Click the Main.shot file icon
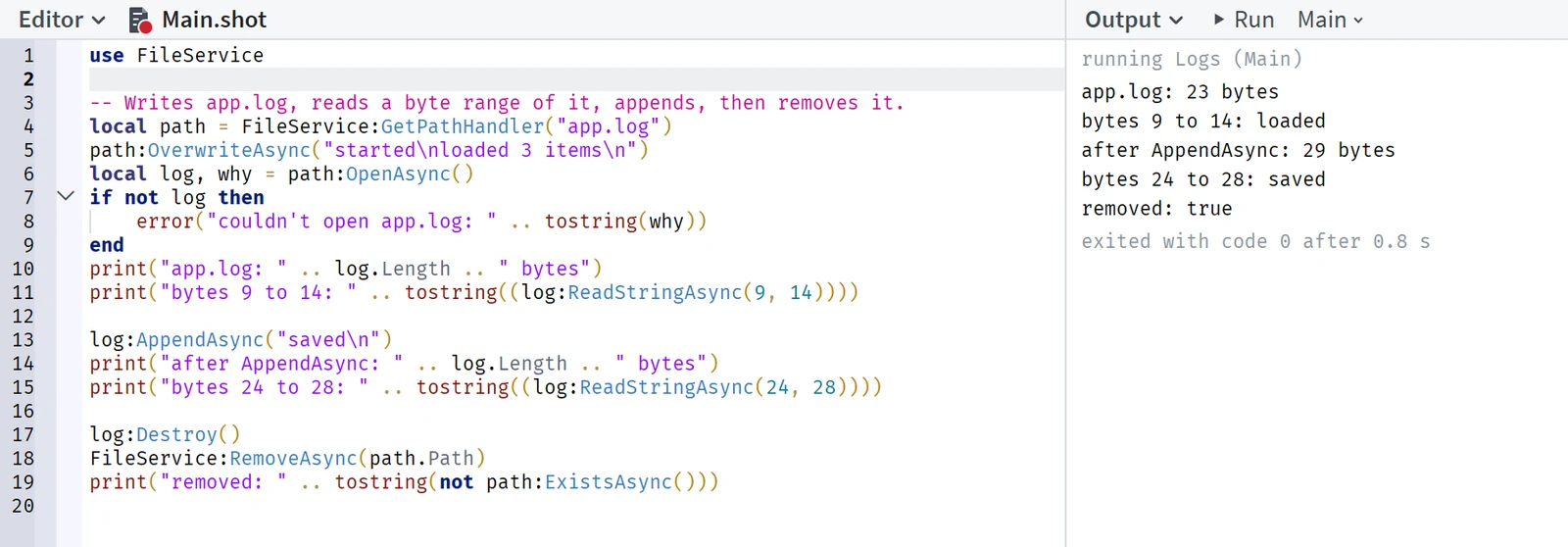The image size is (1568, 547). click(139, 20)
